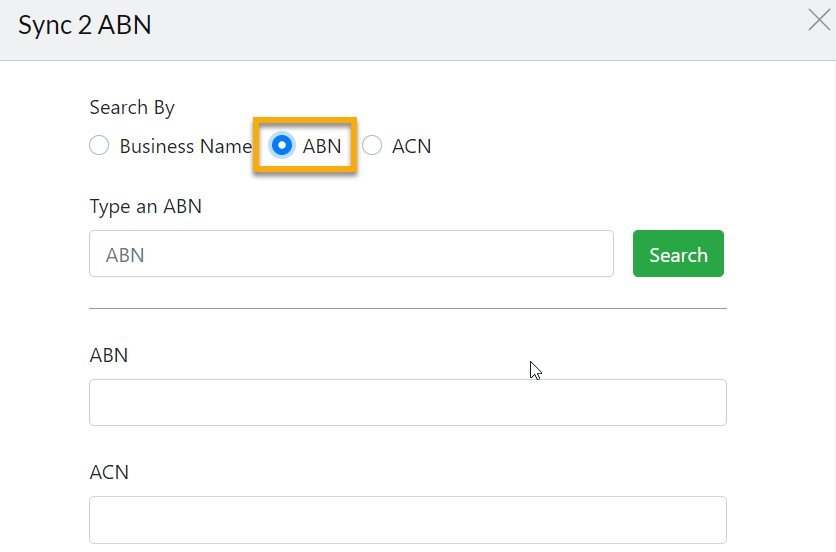Click the Business Name radio label text
836x552 pixels.
pos(186,146)
